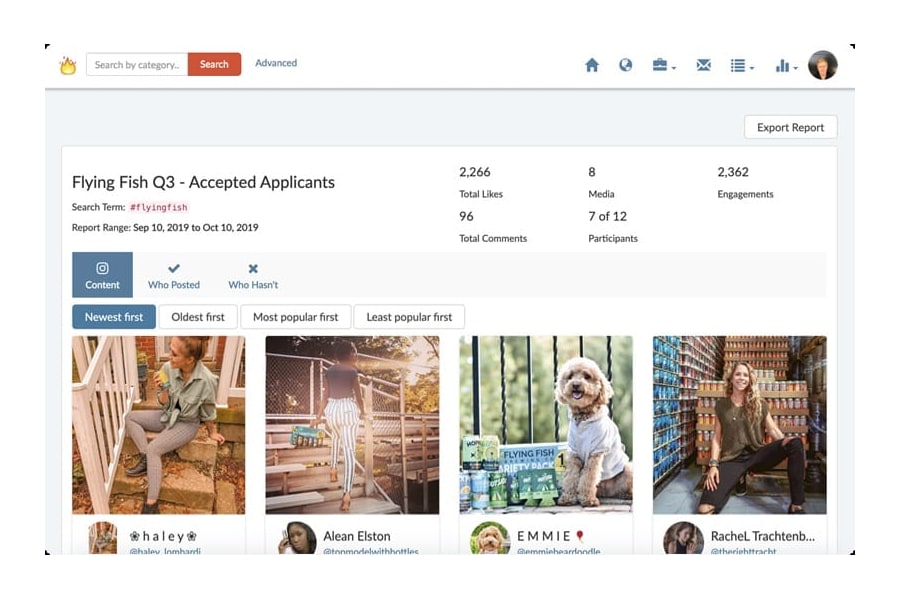Click EMMIE's dog profile avatar
900x600 pixels.
[x=490, y=538]
